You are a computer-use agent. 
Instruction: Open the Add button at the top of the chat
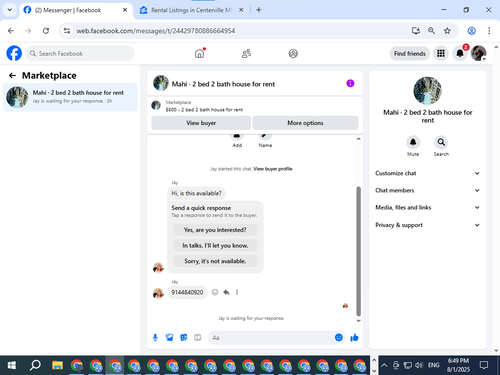click(237, 141)
